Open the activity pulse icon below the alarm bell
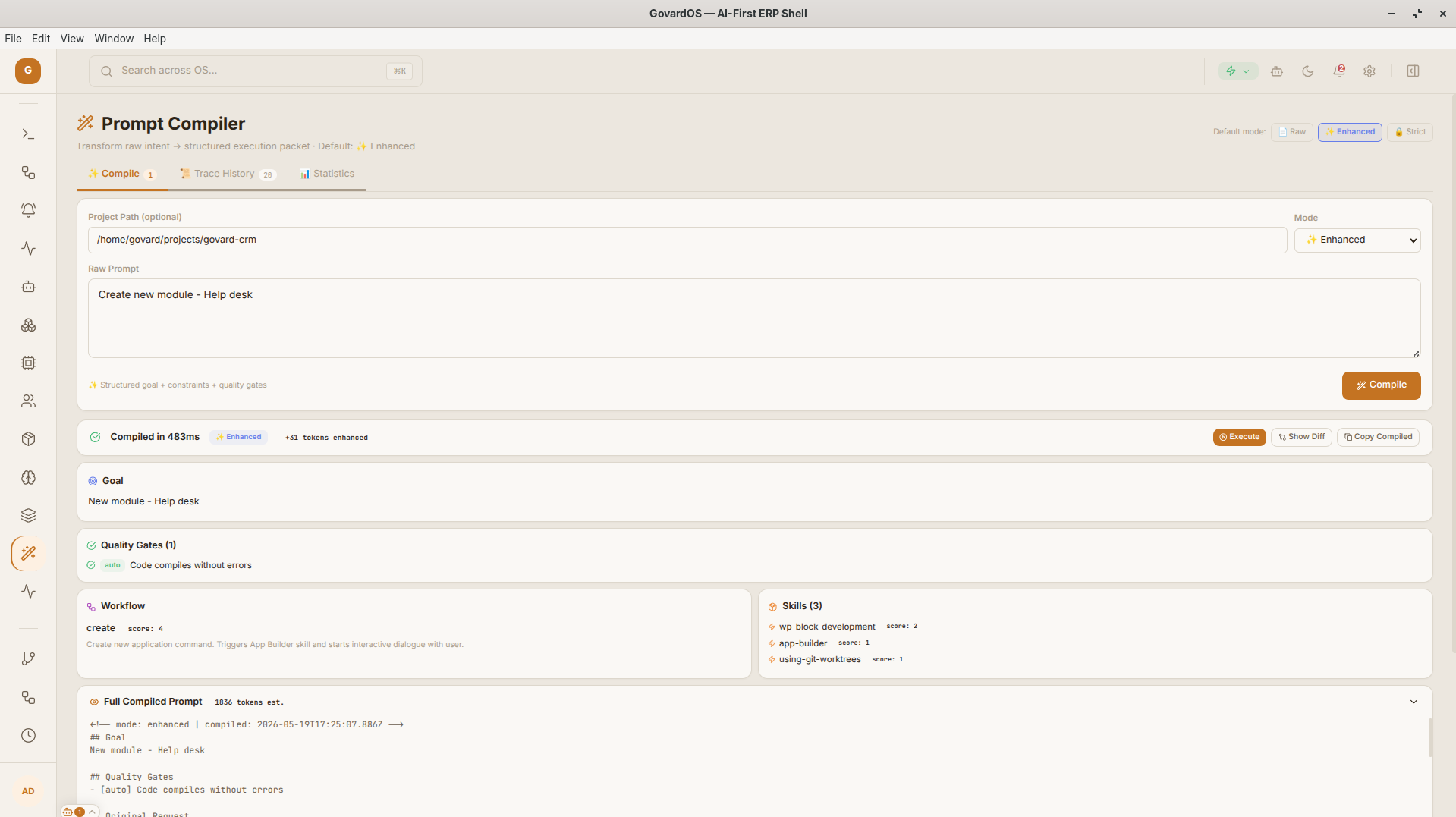 click(28, 248)
